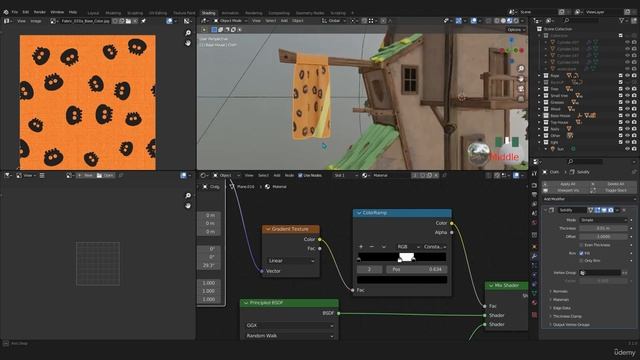Switch to the Shading workspace tab
The image size is (640, 360).
209,13
